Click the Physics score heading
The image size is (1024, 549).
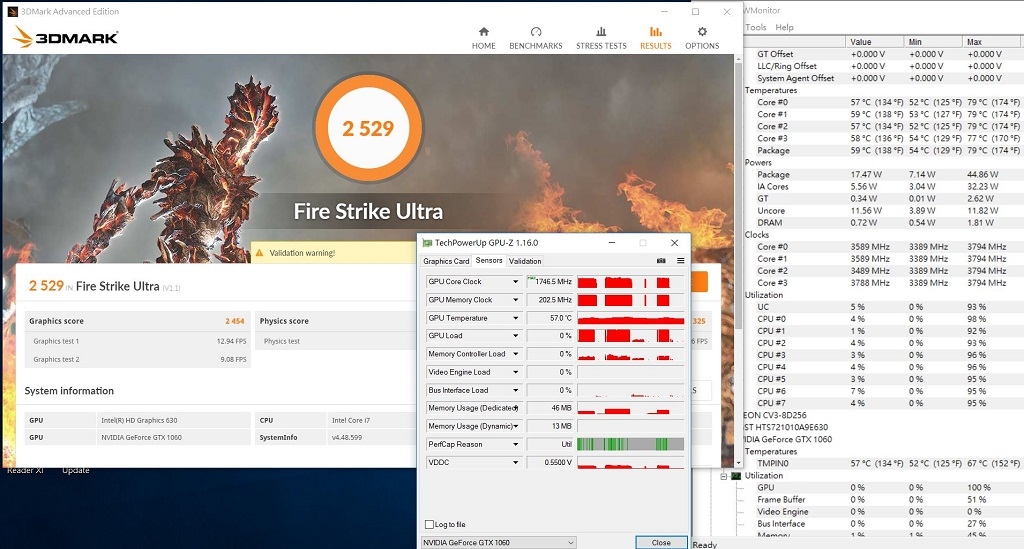[284, 321]
